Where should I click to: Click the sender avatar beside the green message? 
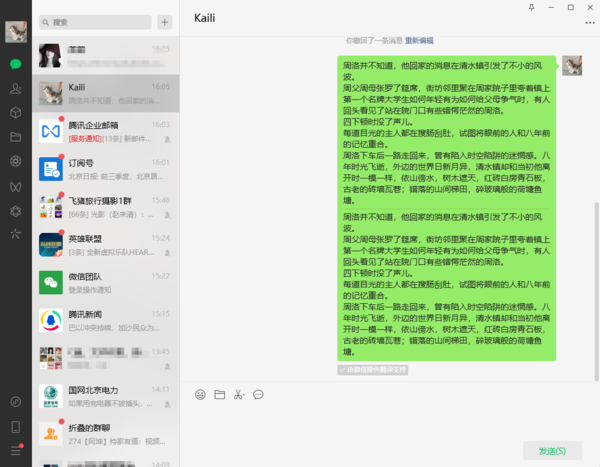click(572, 65)
